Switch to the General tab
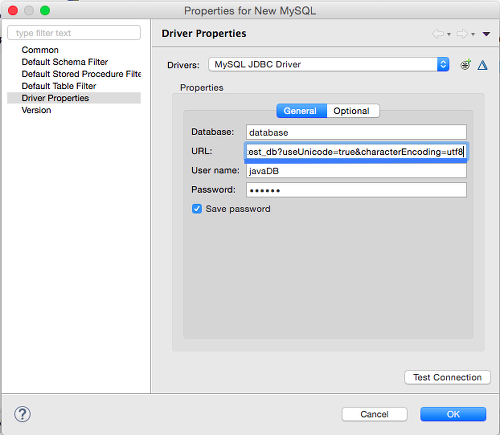This screenshot has height=435, width=500. [x=302, y=111]
